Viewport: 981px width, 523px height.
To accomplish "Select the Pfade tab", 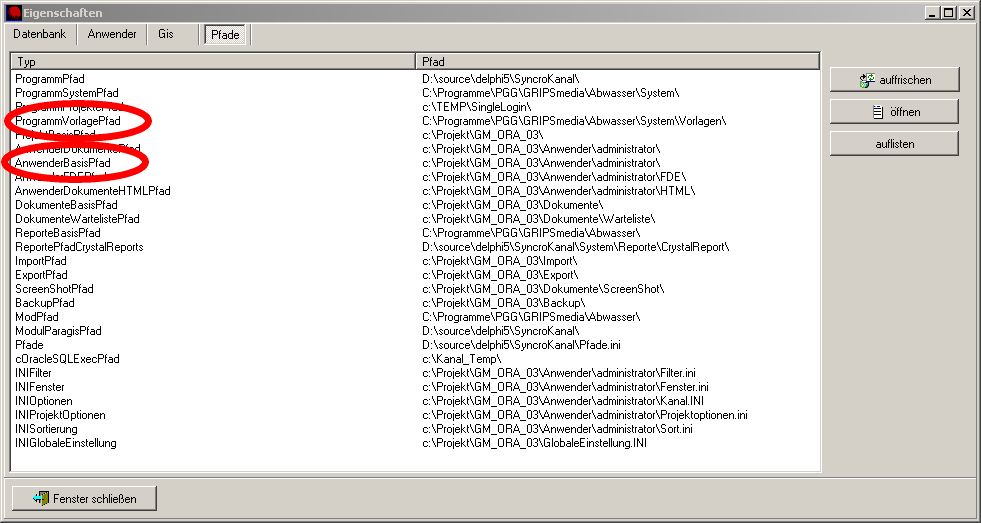I will click(225, 35).
